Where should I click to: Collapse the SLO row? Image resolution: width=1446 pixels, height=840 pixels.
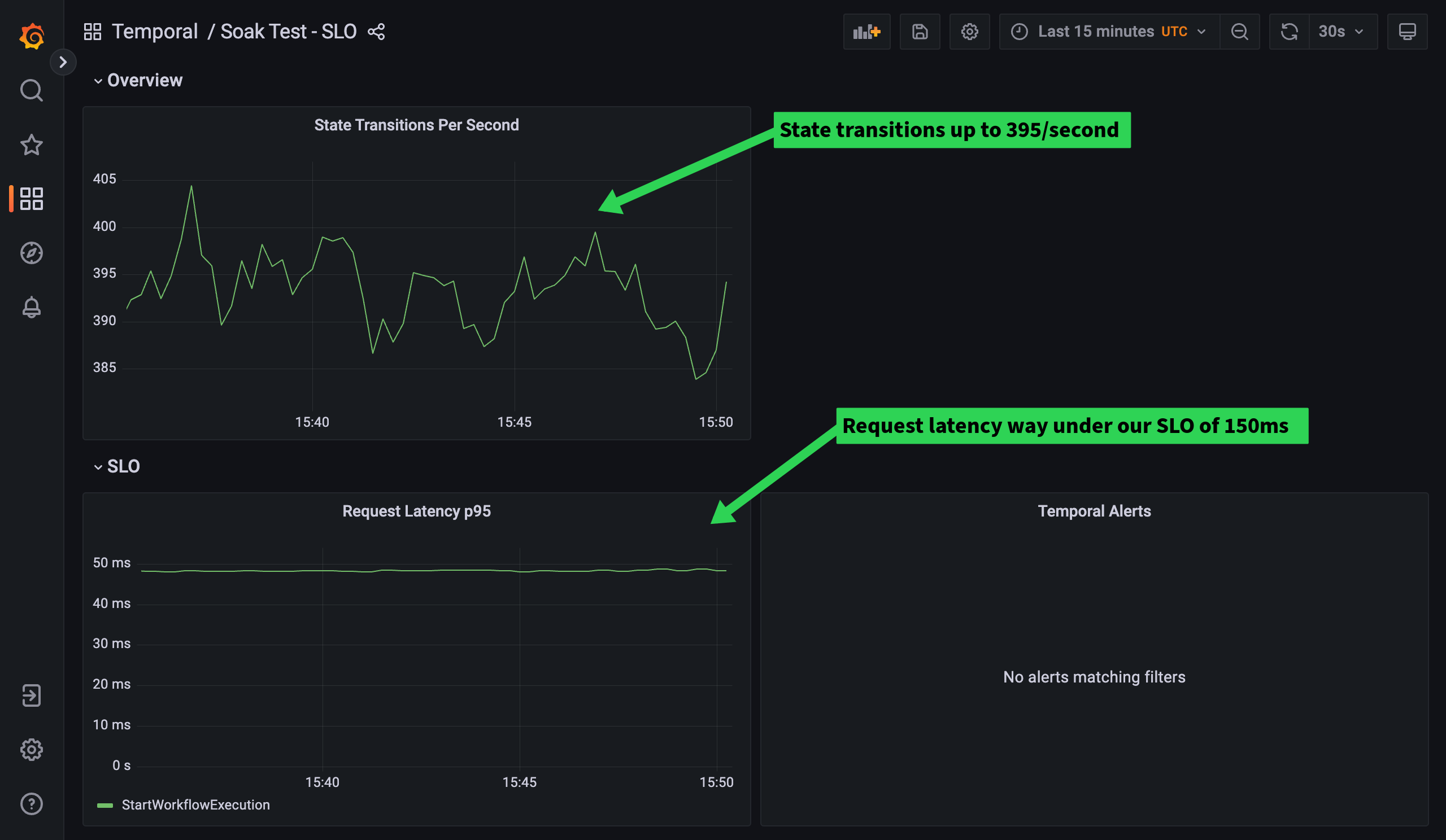click(116, 466)
